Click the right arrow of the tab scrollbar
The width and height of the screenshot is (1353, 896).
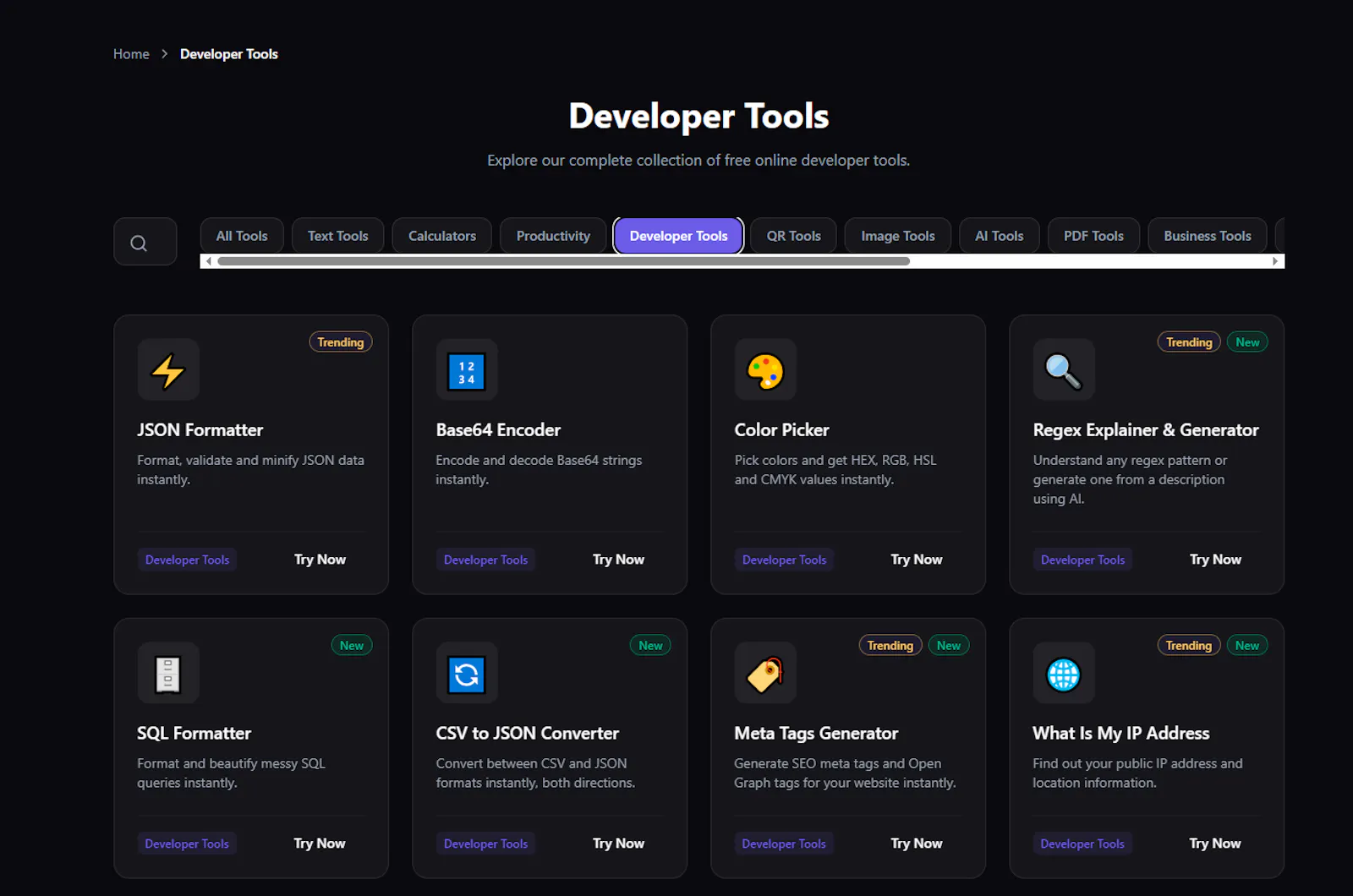pyautogui.click(x=1275, y=261)
